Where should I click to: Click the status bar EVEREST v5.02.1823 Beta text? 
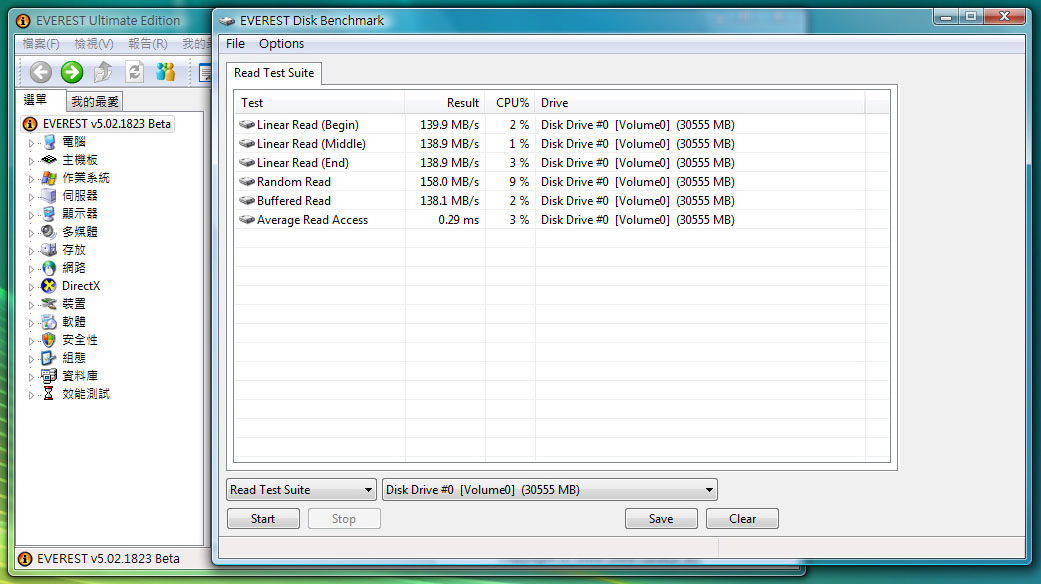108,559
